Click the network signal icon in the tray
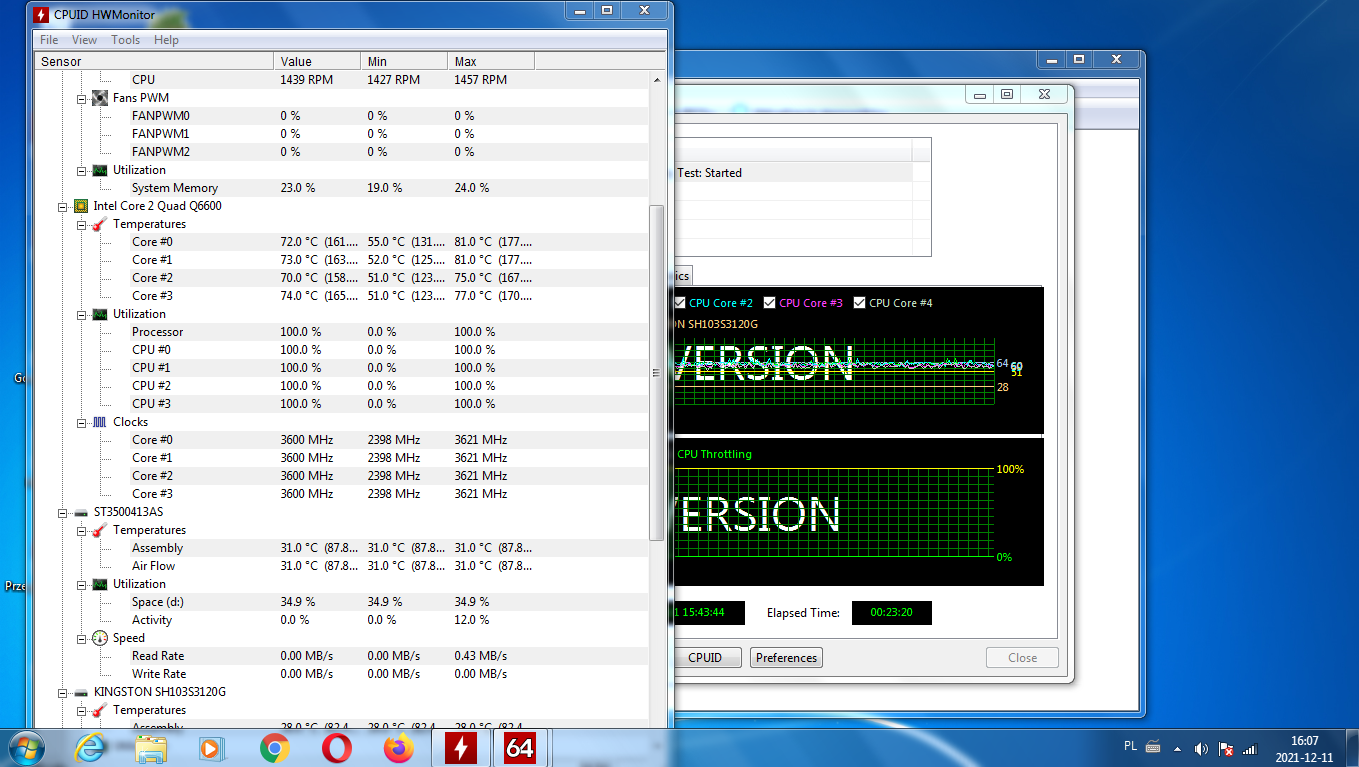Viewport: 1359px width, 767px height. click(1249, 748)
